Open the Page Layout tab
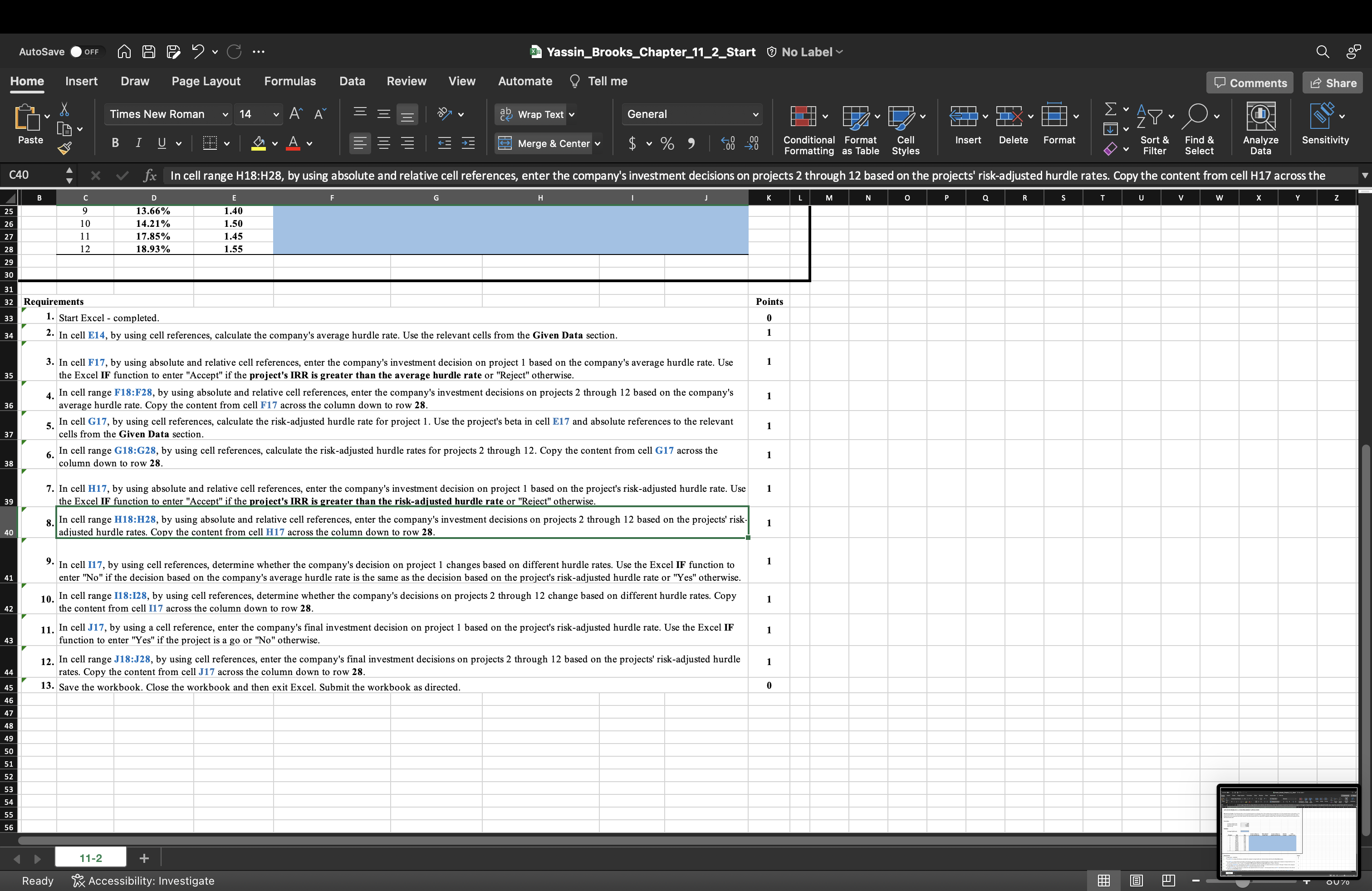The image size is (1372, 891). 206,81
